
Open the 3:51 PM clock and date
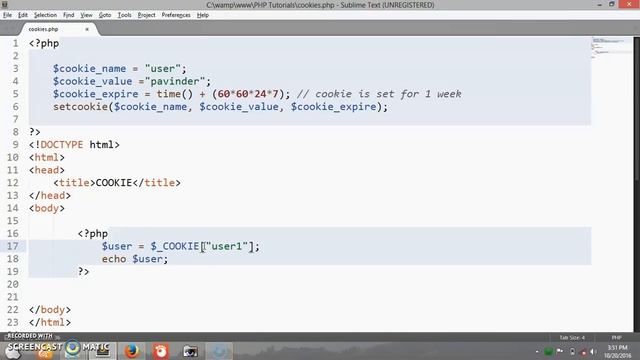617,351
